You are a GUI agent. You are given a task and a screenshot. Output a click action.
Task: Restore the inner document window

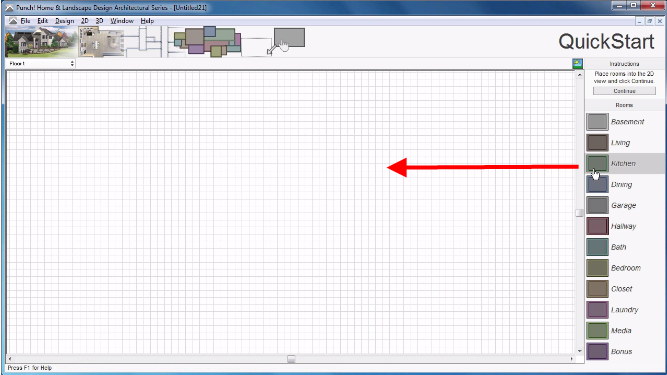click(x=650, y=21)
